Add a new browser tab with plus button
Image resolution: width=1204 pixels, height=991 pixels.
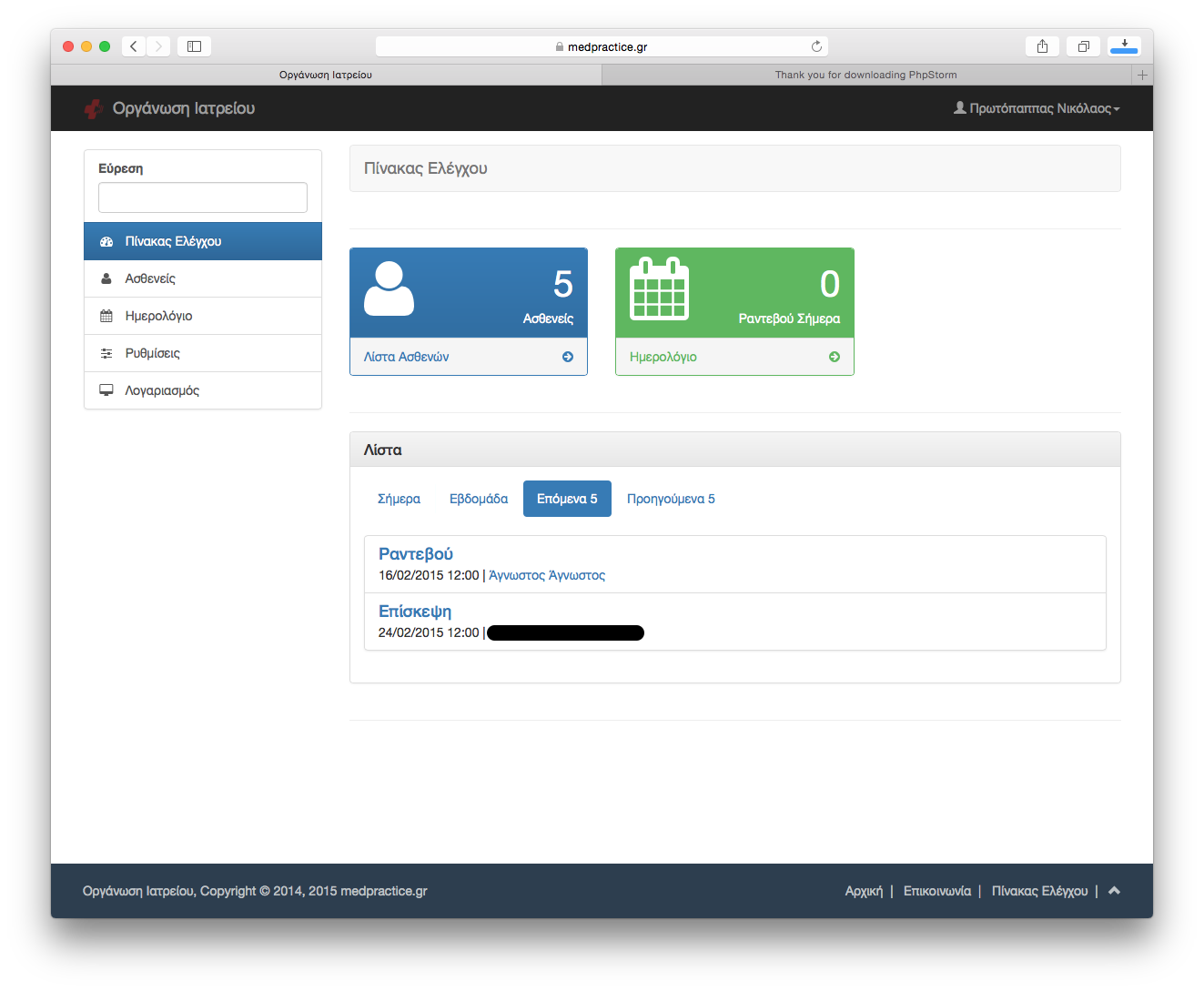point(1142,75)
